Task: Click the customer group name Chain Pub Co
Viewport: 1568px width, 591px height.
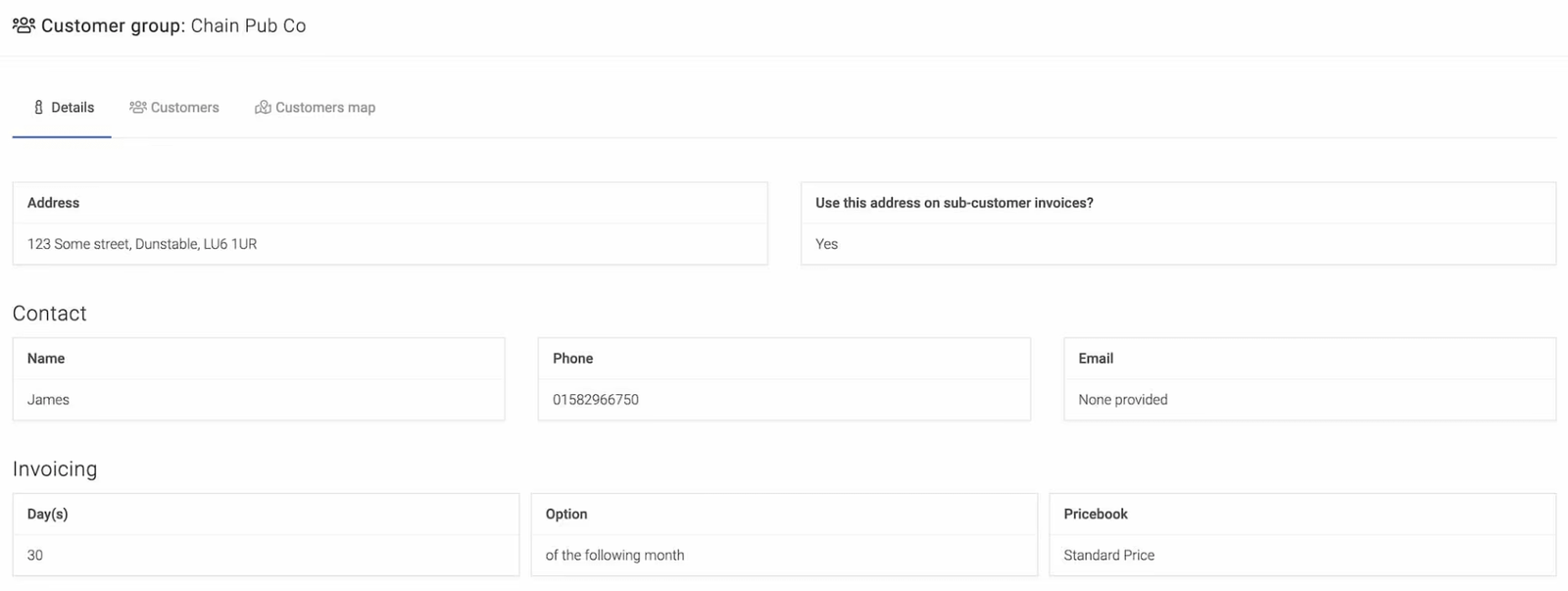Action: tap(248, 25)
